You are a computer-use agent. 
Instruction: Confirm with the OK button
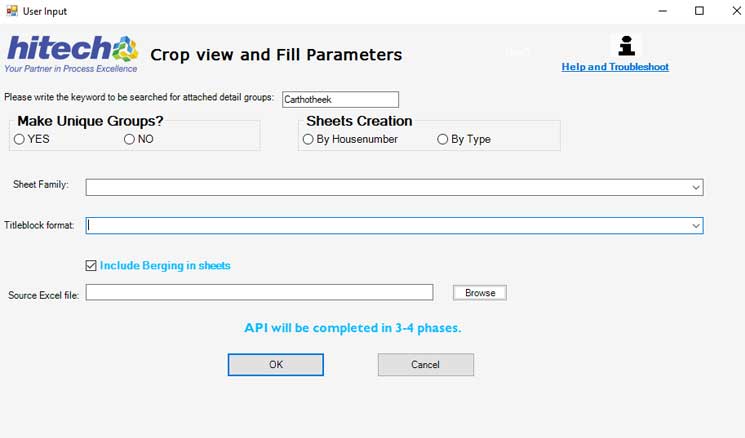point(275,365)
